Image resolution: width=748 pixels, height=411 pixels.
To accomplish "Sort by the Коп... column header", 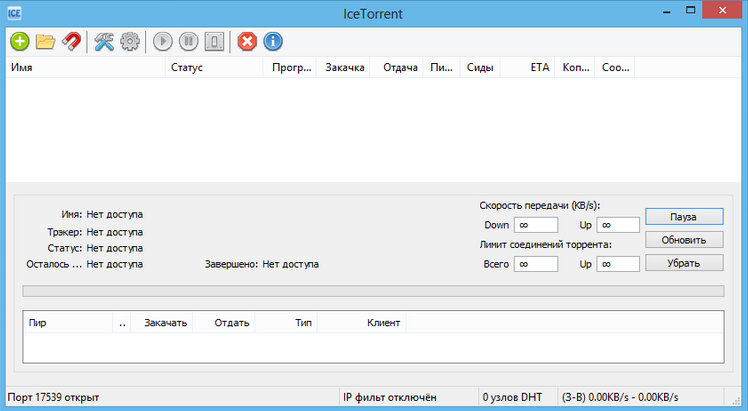I will click(575, 67).
